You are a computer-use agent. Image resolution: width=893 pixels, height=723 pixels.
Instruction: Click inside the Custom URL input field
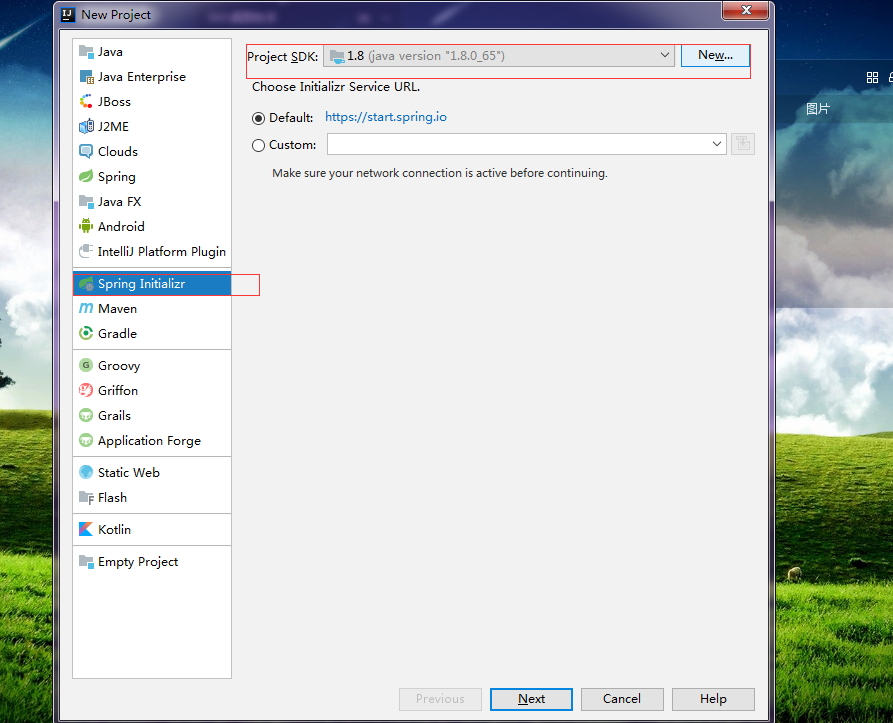click(x=518, y=144)
